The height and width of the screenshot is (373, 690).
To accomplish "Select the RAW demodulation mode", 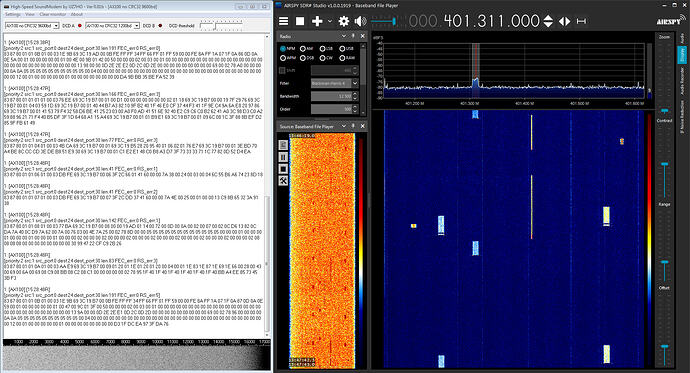I will tap(346, 58).
